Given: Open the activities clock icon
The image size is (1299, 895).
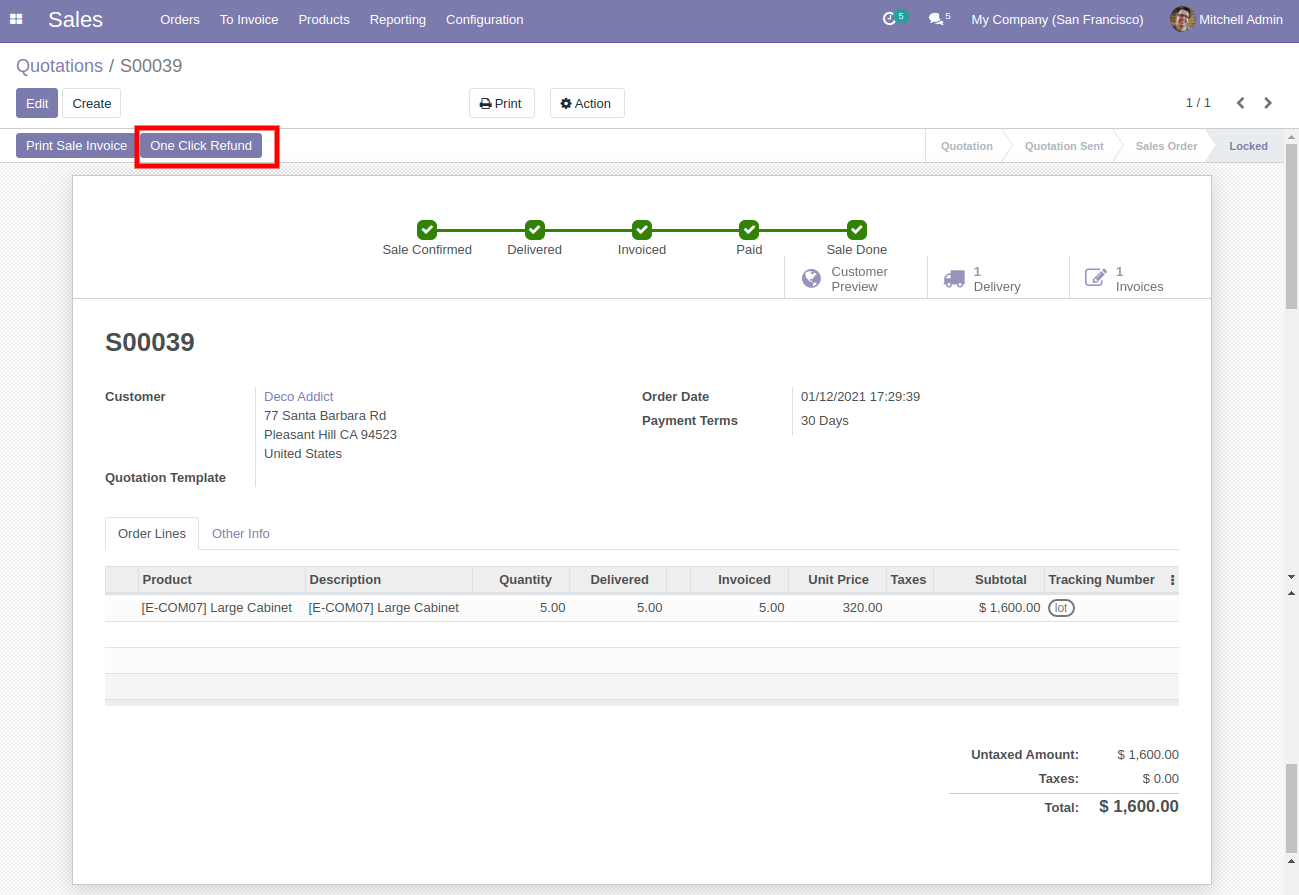Looking at the screenshot, I should 889,19.
